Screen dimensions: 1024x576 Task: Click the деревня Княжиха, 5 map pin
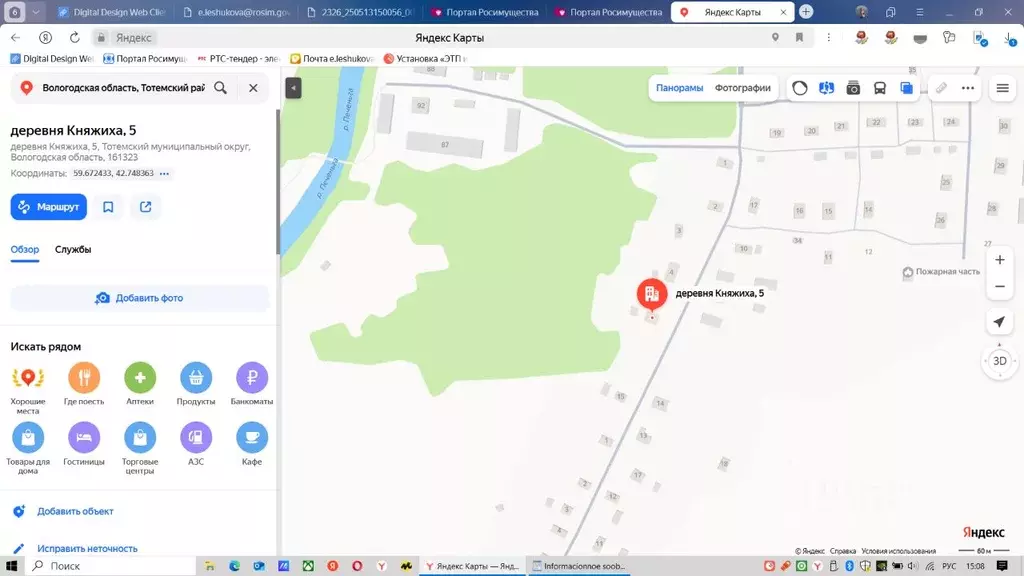point(652,294)
